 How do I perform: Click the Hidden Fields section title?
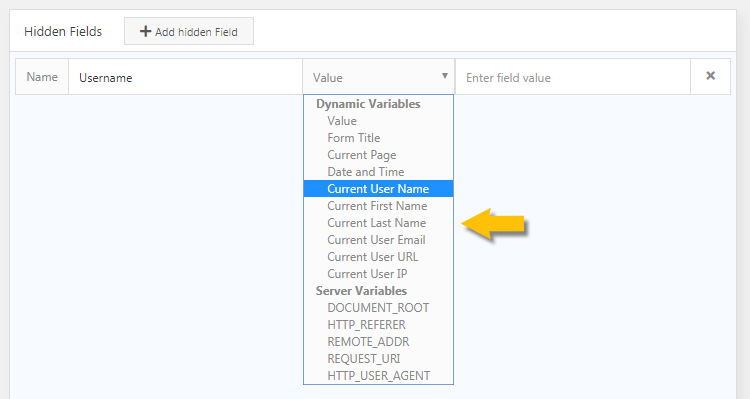click(x=63, y=32)
